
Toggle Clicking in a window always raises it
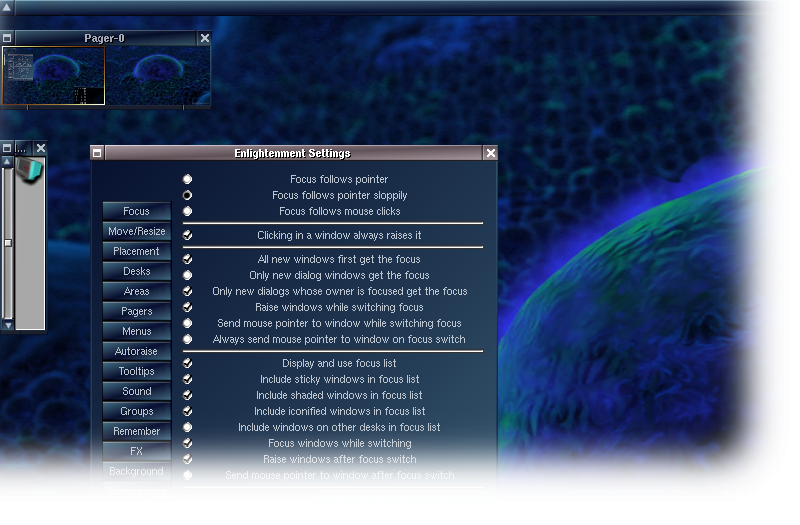coord(188,235)
